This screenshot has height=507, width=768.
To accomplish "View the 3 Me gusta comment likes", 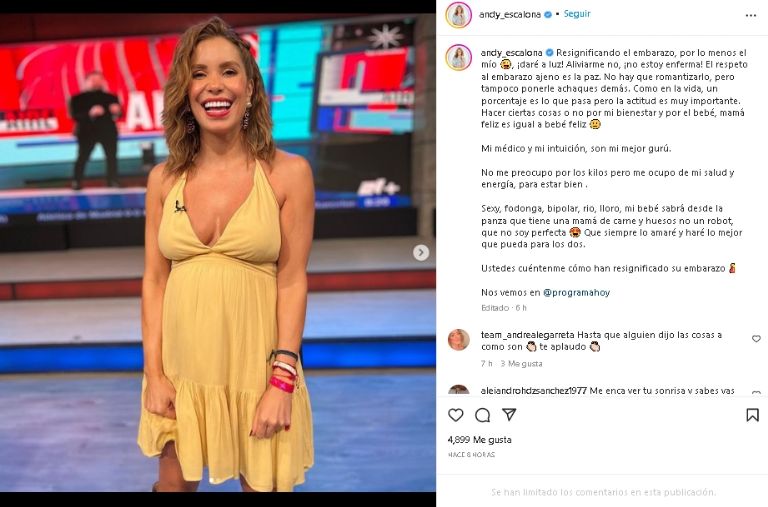I will (521, 363).
